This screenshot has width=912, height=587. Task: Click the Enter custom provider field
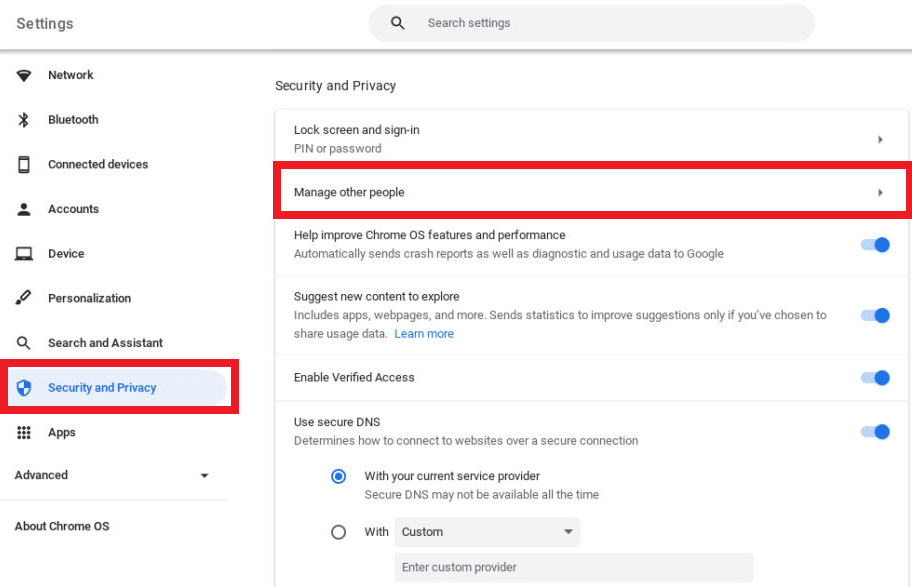point(573,567)
